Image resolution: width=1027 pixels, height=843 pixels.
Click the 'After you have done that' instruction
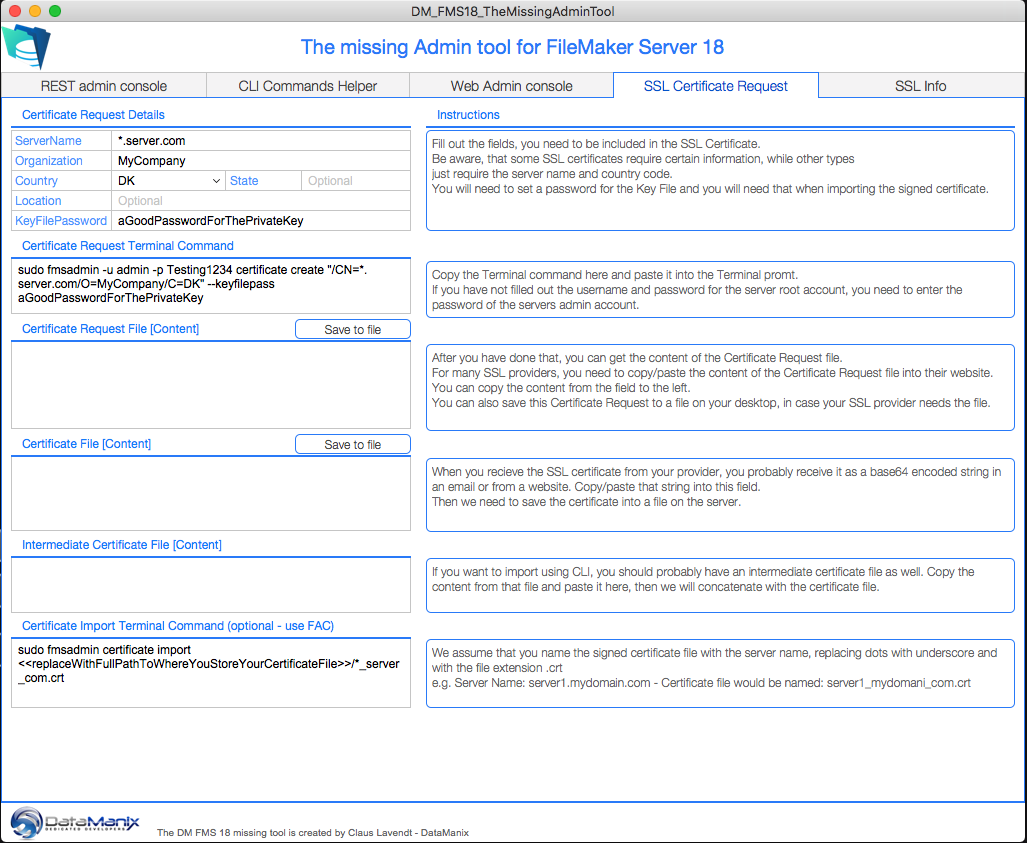pos(720,387)
